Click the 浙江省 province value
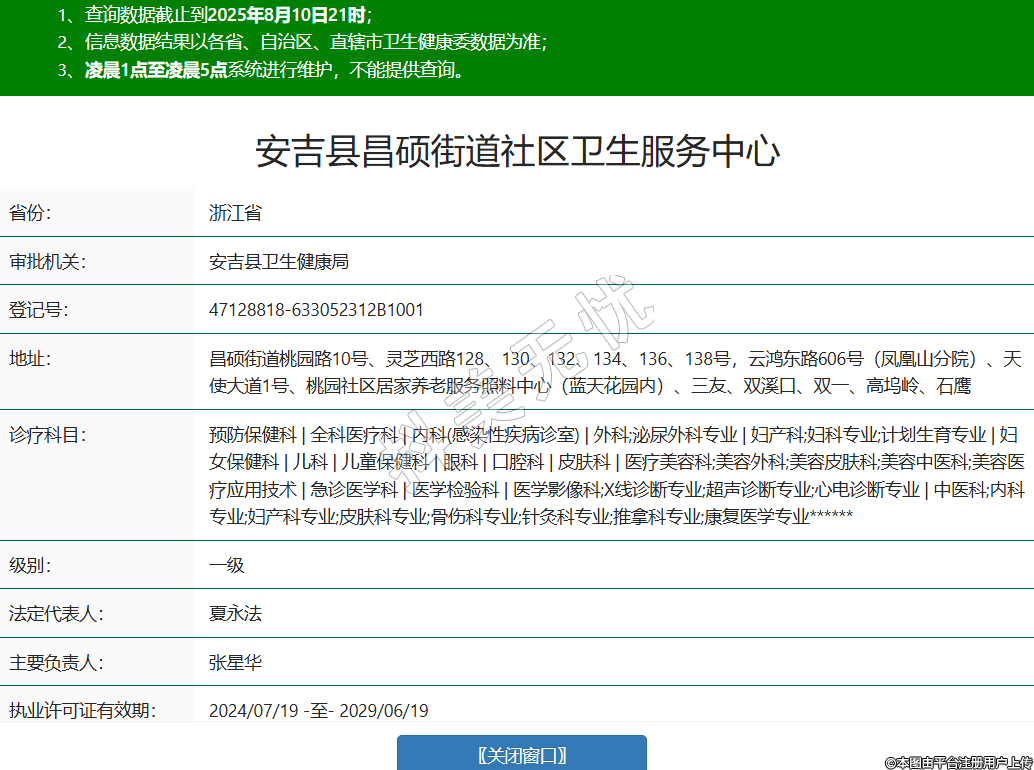Viewport: 1034px width, 770px height. [235, 213]
